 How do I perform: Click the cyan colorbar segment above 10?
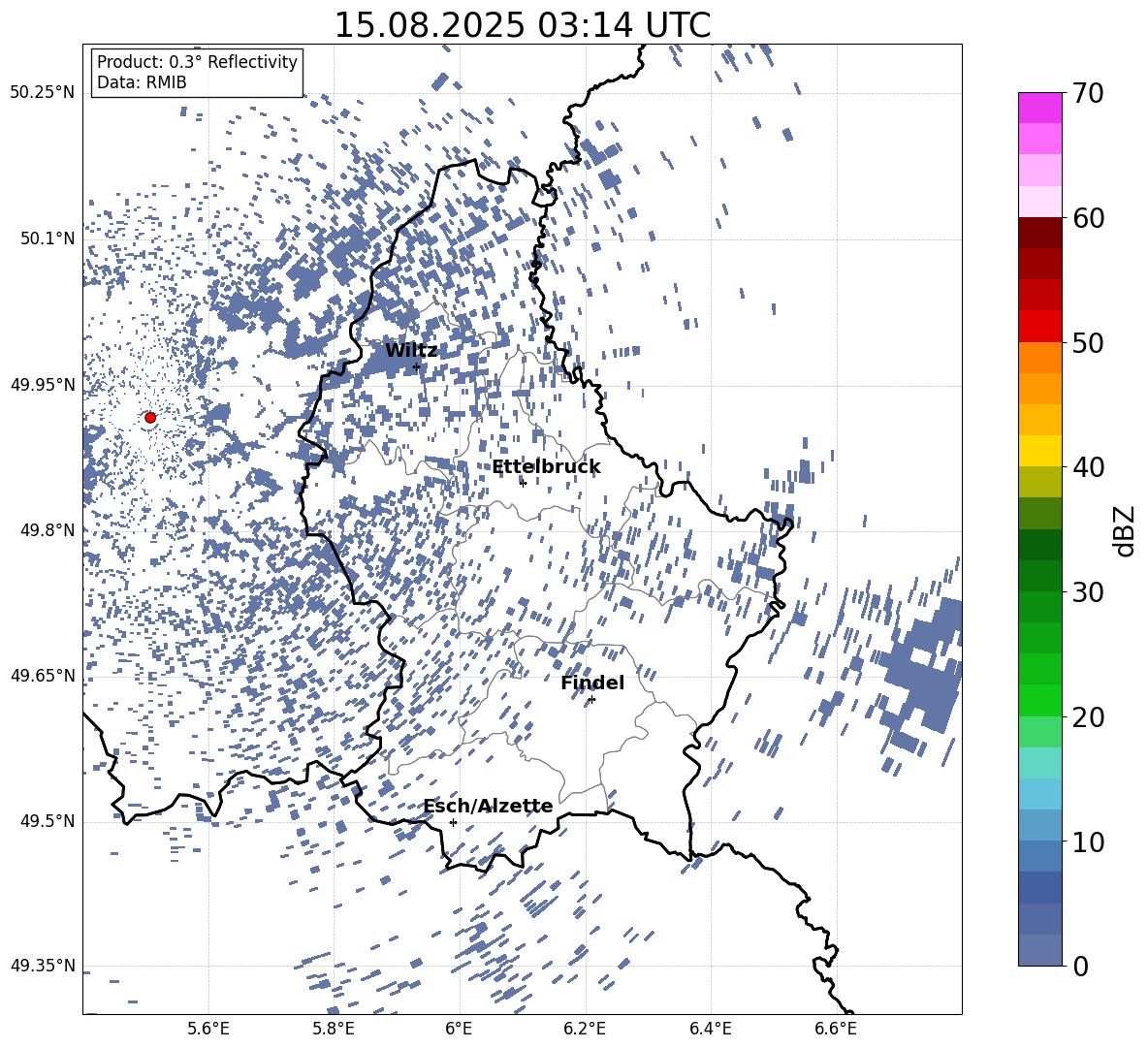point(1040,794)
